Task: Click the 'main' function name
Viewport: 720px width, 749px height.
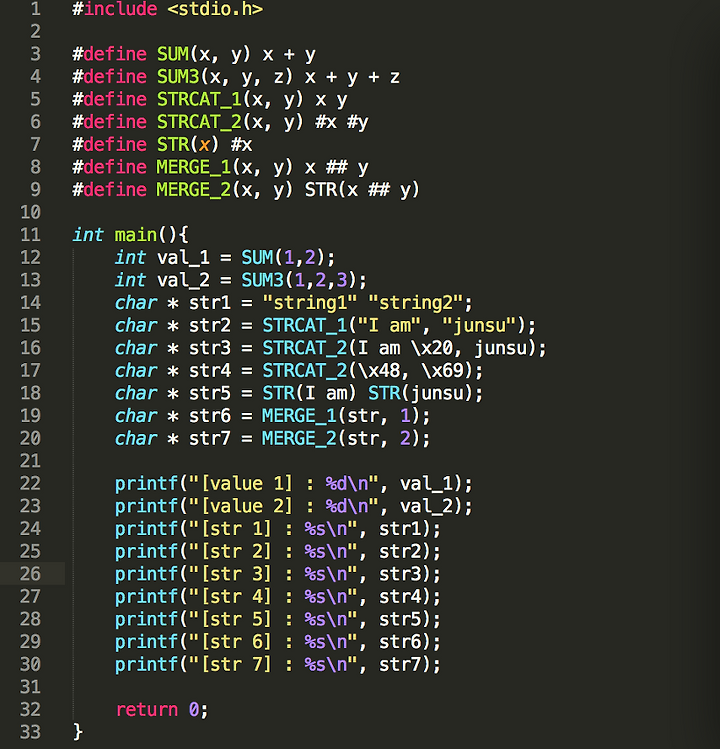Action: 136,235
